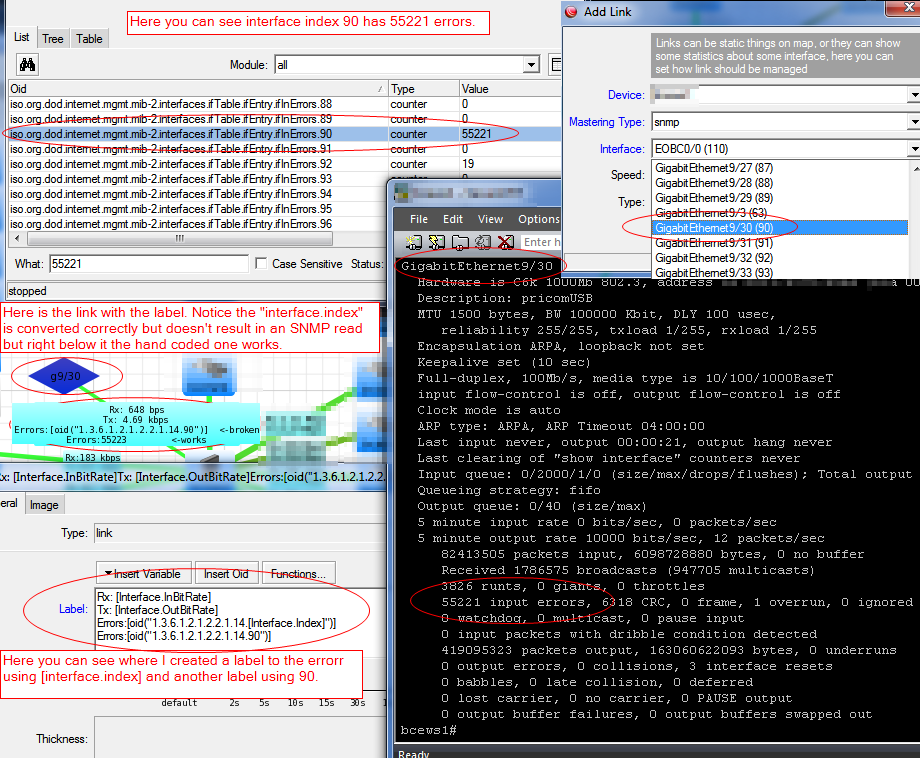Click the binoculars search icon in MIB browser
The height and width of the screenshot is (758, 920).
tap(26, 64)
